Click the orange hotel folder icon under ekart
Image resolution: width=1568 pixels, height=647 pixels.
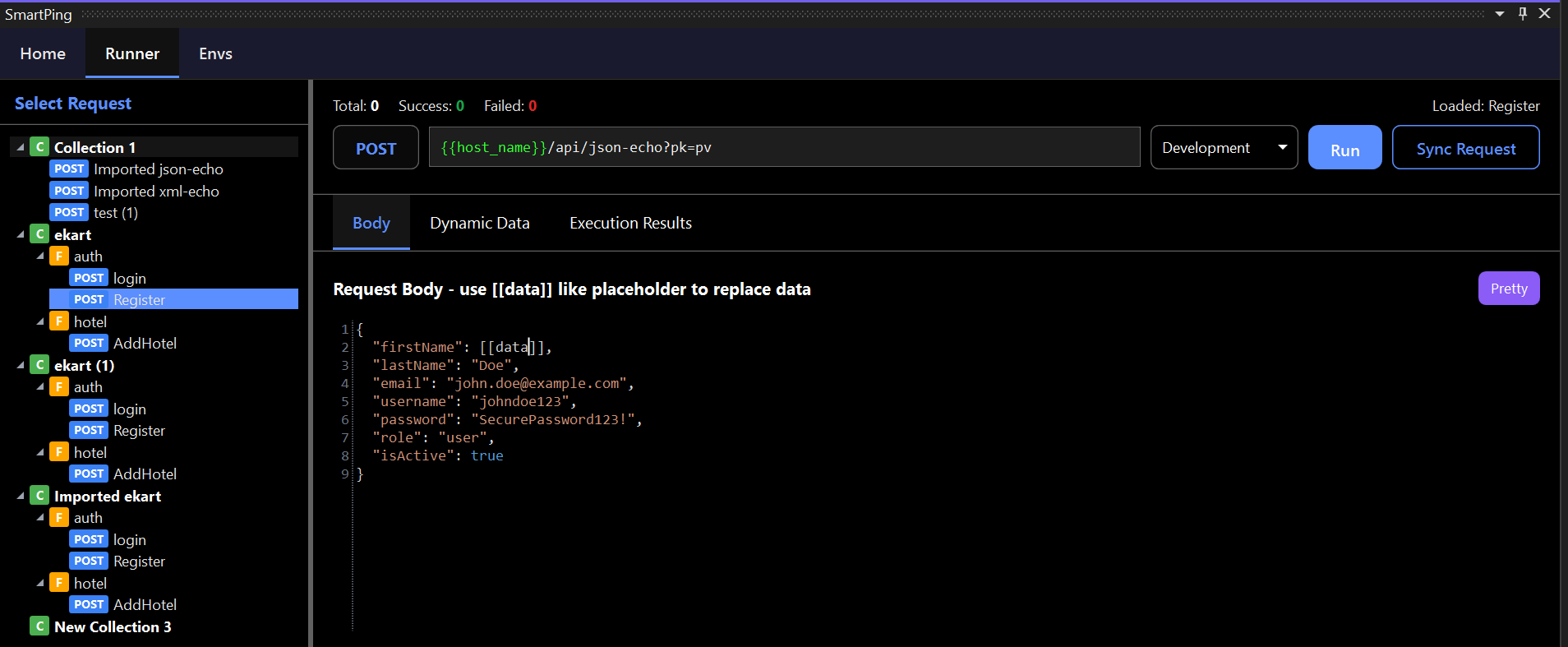(x=59, y=321)
